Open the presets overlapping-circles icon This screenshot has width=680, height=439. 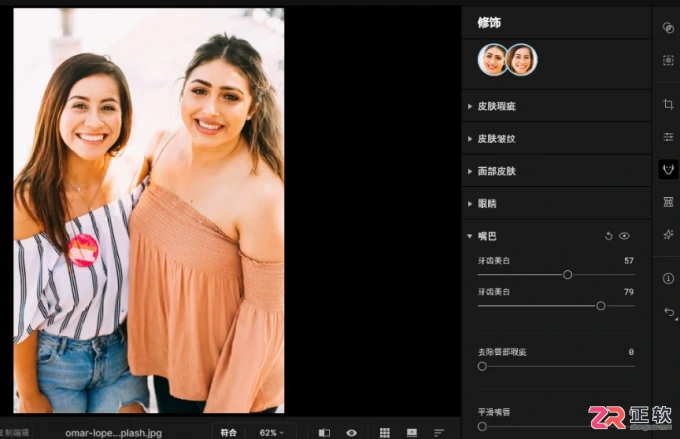point(668,28)
